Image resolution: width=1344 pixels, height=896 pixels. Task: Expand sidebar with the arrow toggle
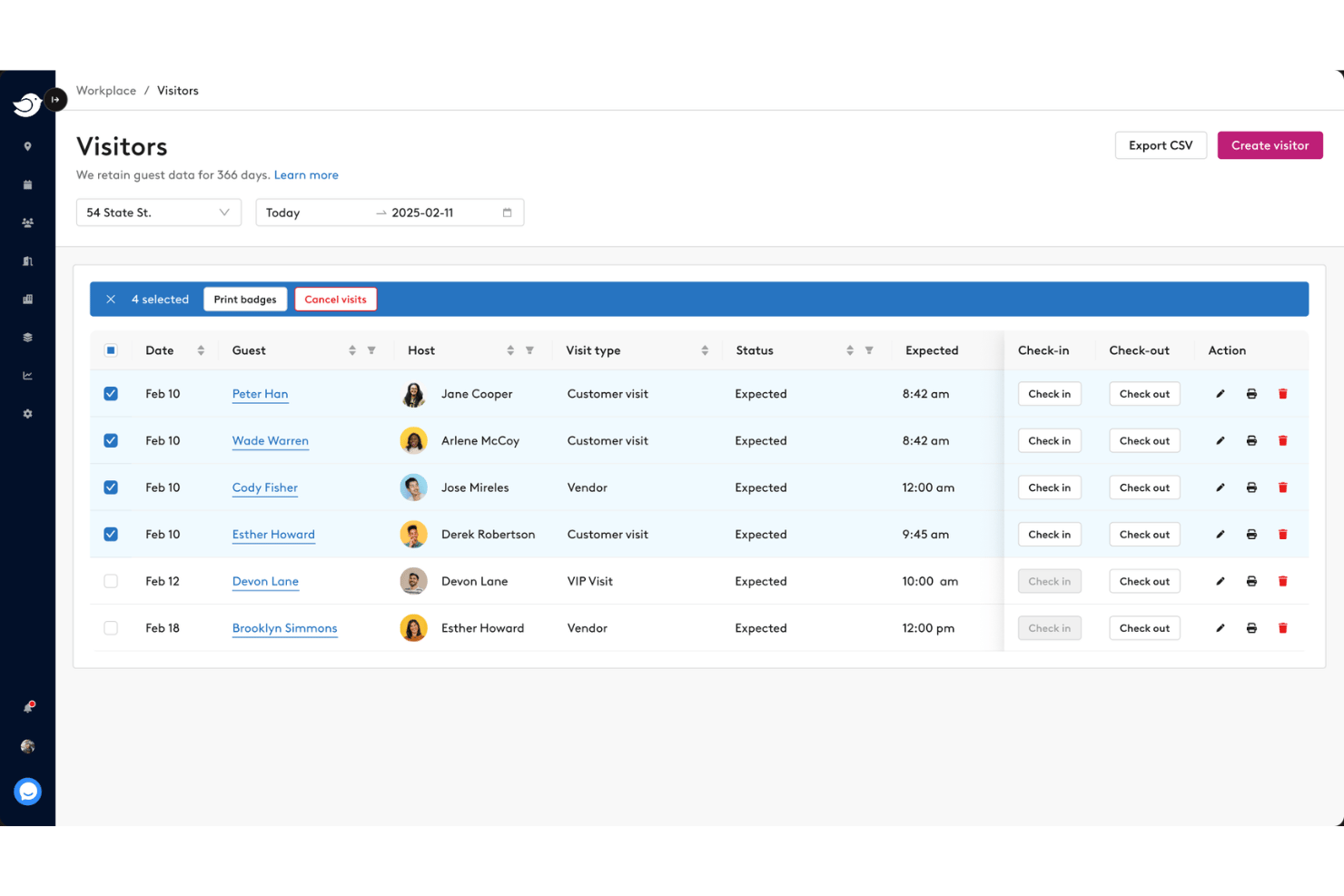[x=55, y=99]
